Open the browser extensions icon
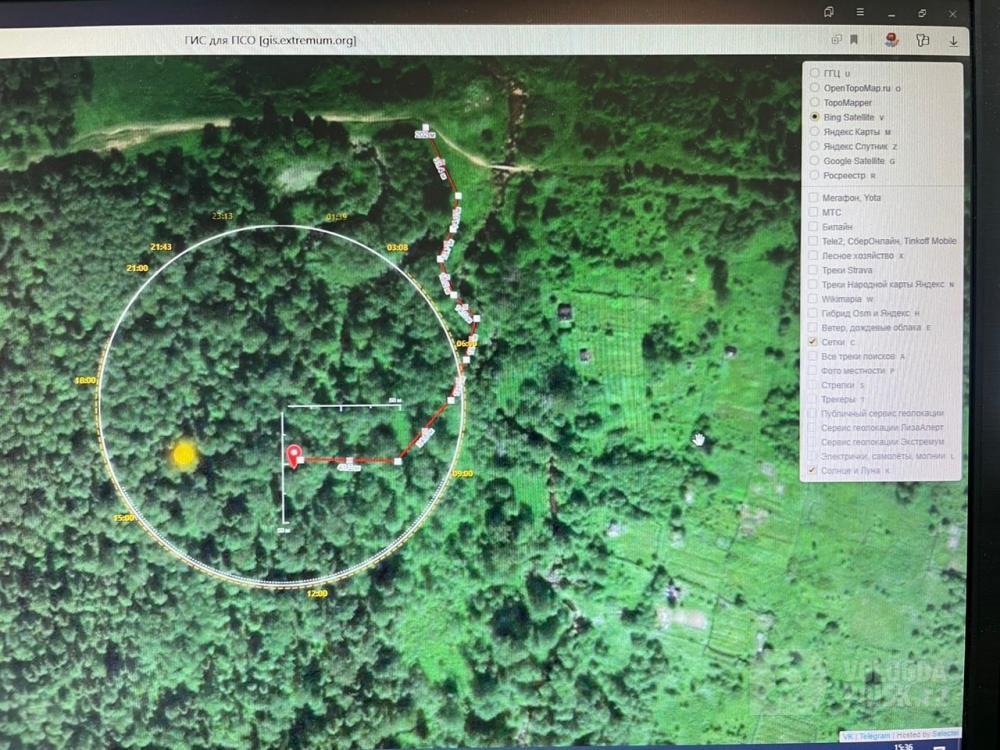The image size is (1000, 750). pyautogui.click(x=922, y=40)
